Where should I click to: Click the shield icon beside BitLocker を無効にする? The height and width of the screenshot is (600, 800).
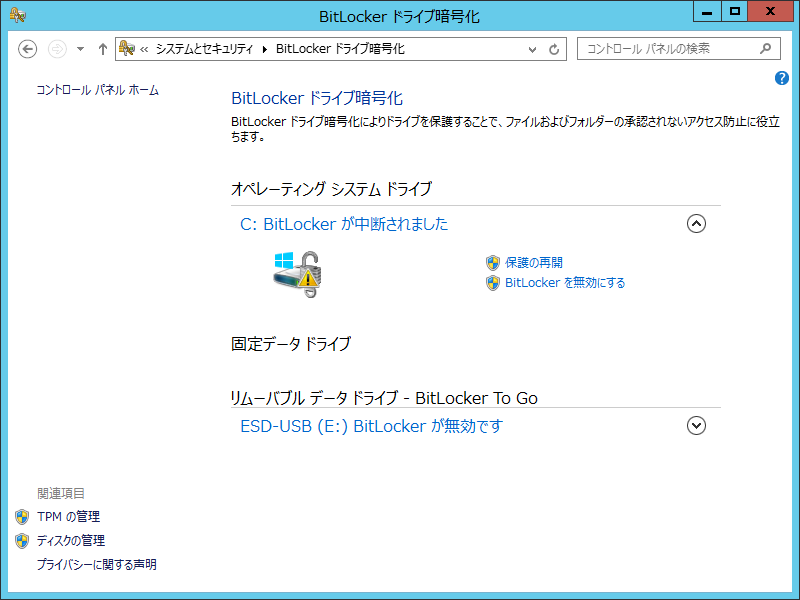click(493, 283)
